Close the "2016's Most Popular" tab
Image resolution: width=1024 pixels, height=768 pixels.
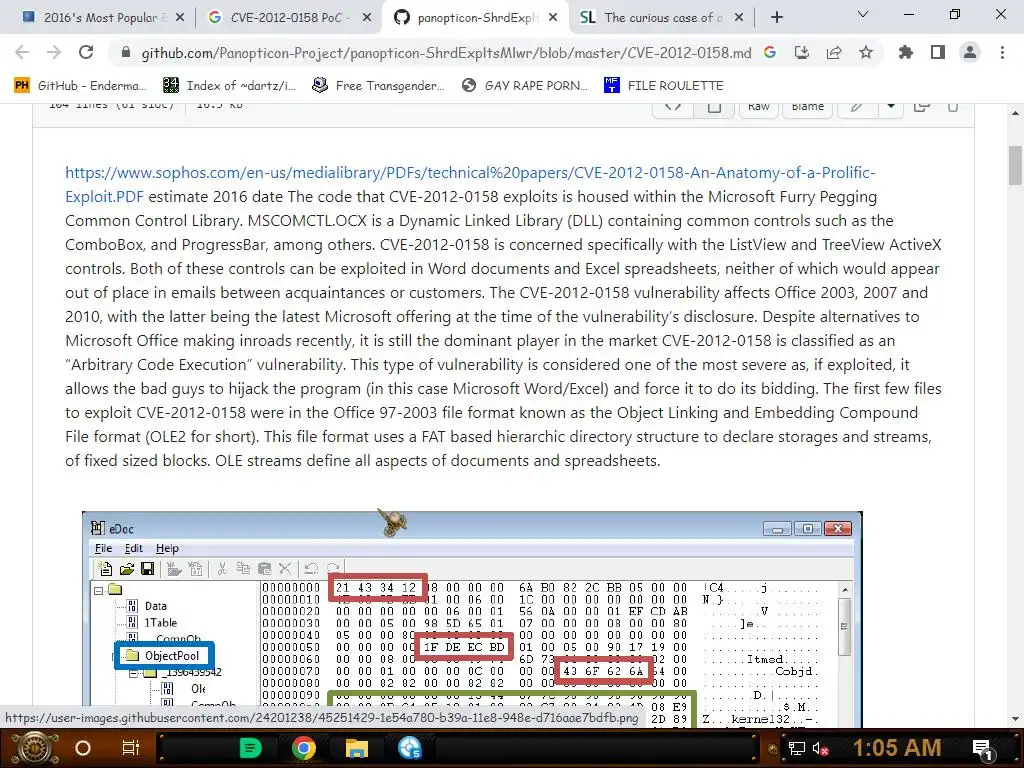(x=180, y=18)
